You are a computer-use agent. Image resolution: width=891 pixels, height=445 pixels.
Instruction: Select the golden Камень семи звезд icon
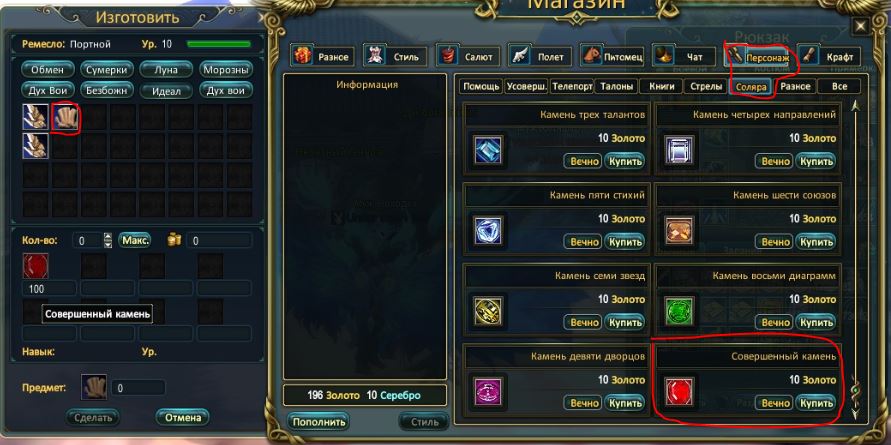(x=489, y=311)
